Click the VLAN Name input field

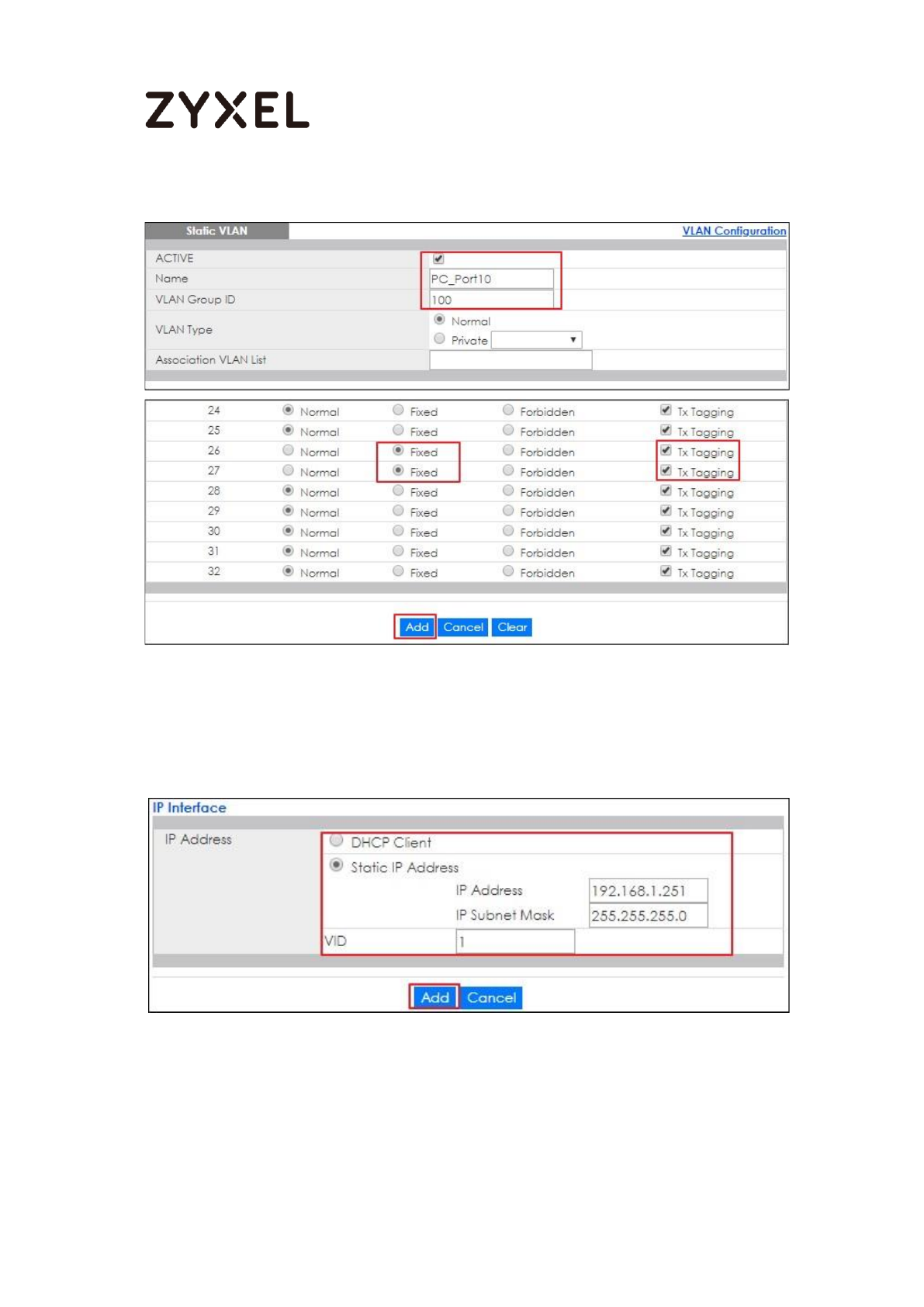[491, 279]
